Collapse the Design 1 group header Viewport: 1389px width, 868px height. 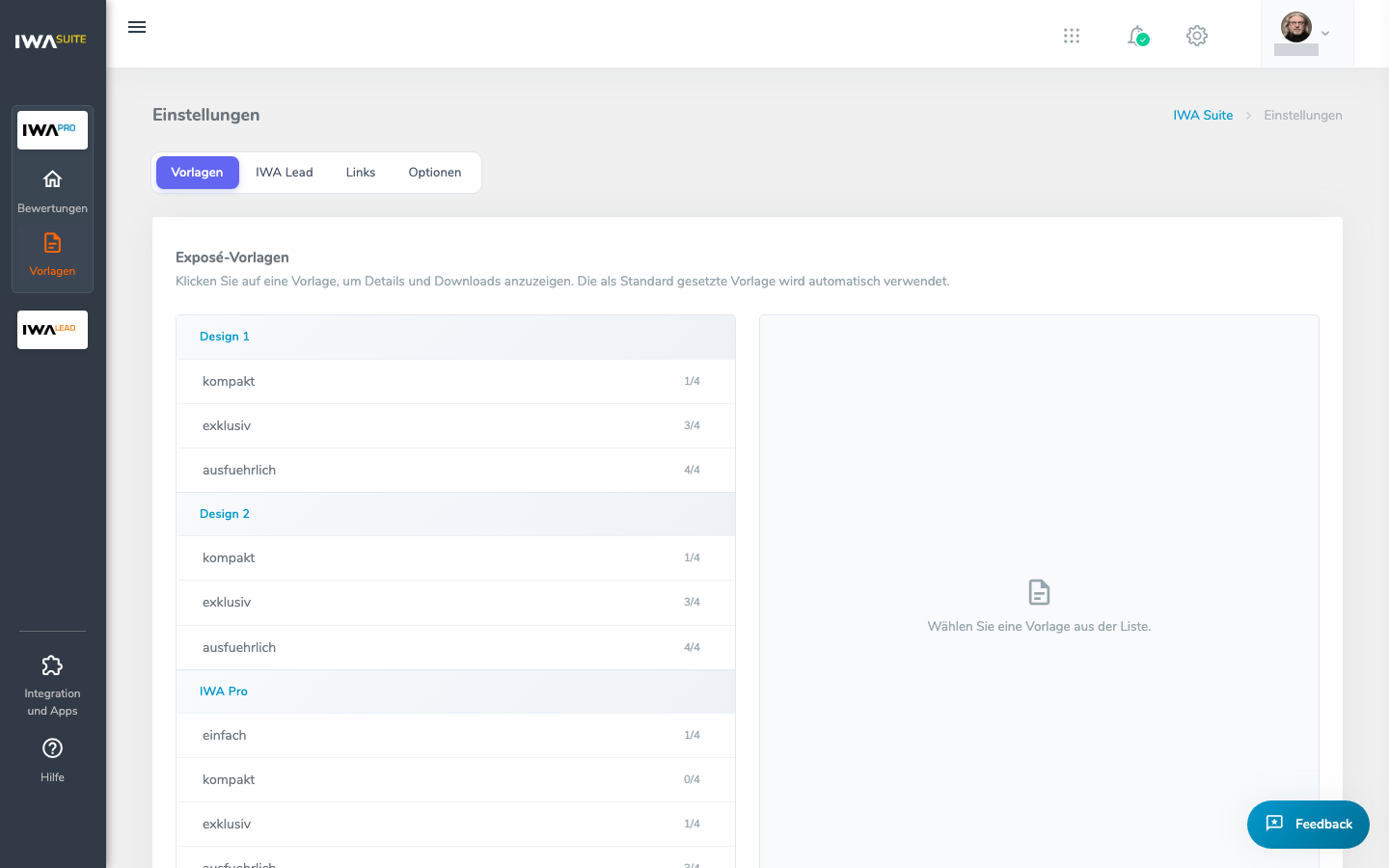point(455,337)
